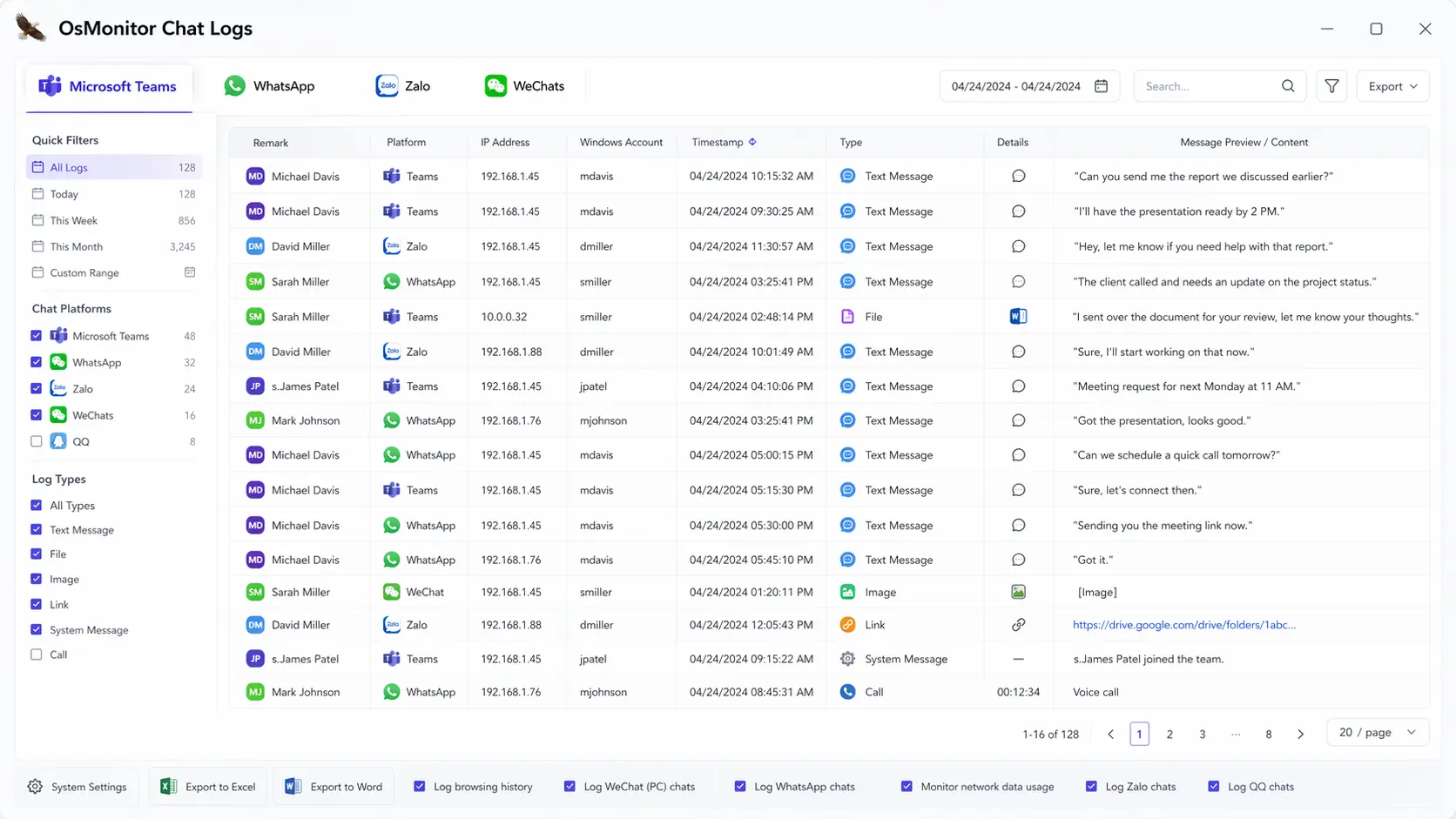Open the 20 / page dropdown
Image resolution: width=1456 pixels, height=819 pixels.
(1378, 733)
